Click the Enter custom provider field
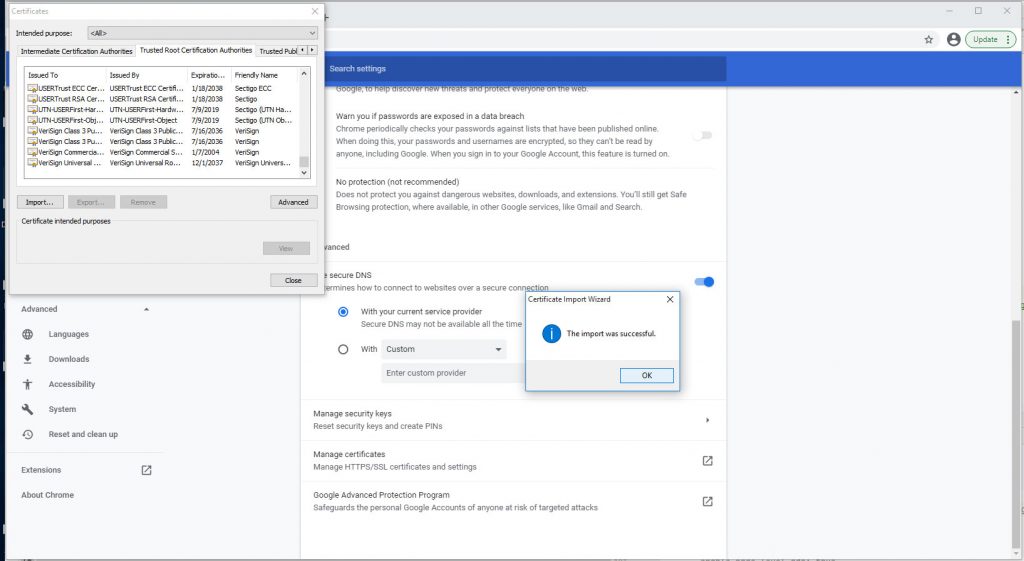Image resolution: width=1024 pixels, height=561 pixels. (453, 374)
